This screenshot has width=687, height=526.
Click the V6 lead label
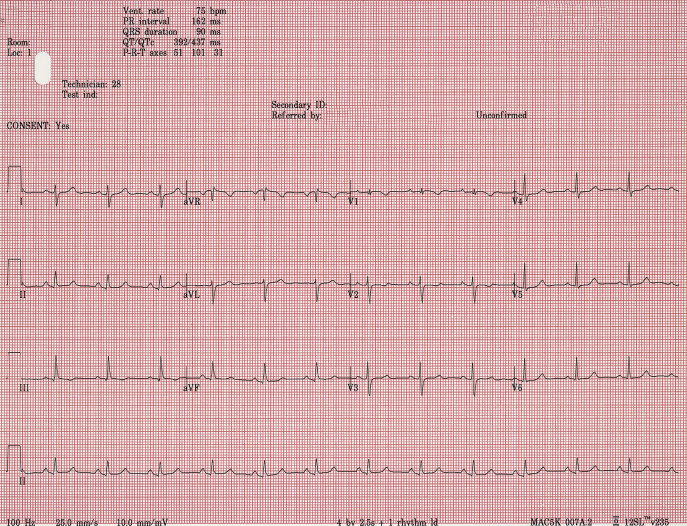[517, 387]
